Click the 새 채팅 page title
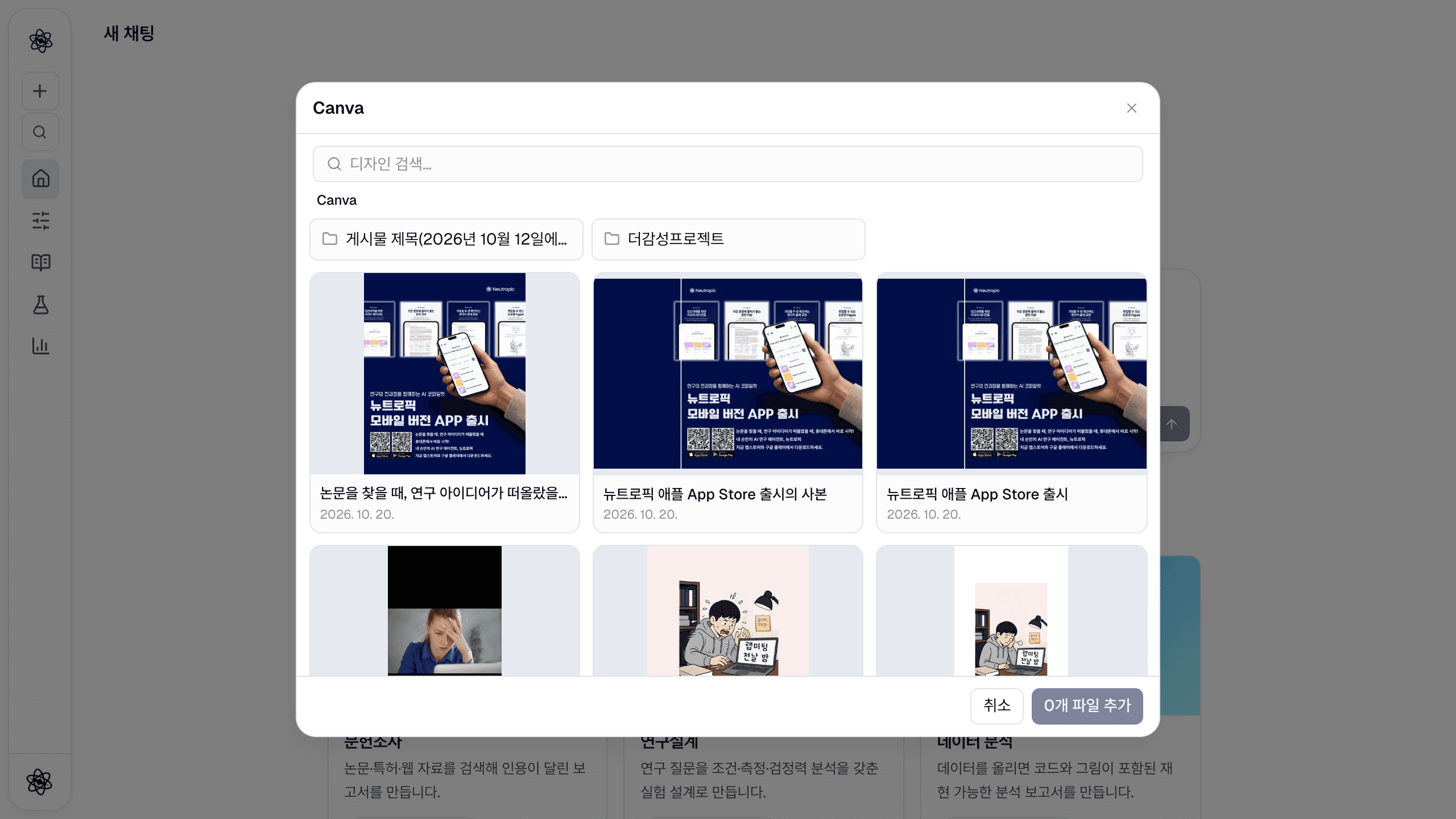The width and height of the screenshot is (1456, 819). click(129, 34)
